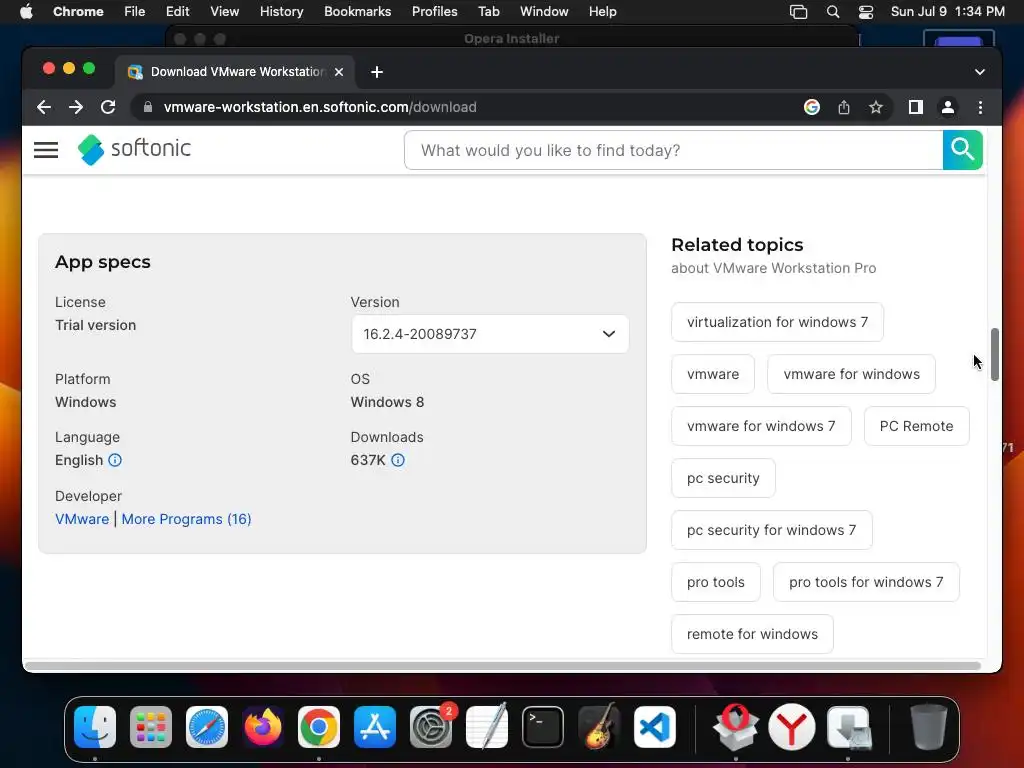Screen dimensions: 1024x768
Task: Click the Softonic logo
Action: [x=135, y=150]
